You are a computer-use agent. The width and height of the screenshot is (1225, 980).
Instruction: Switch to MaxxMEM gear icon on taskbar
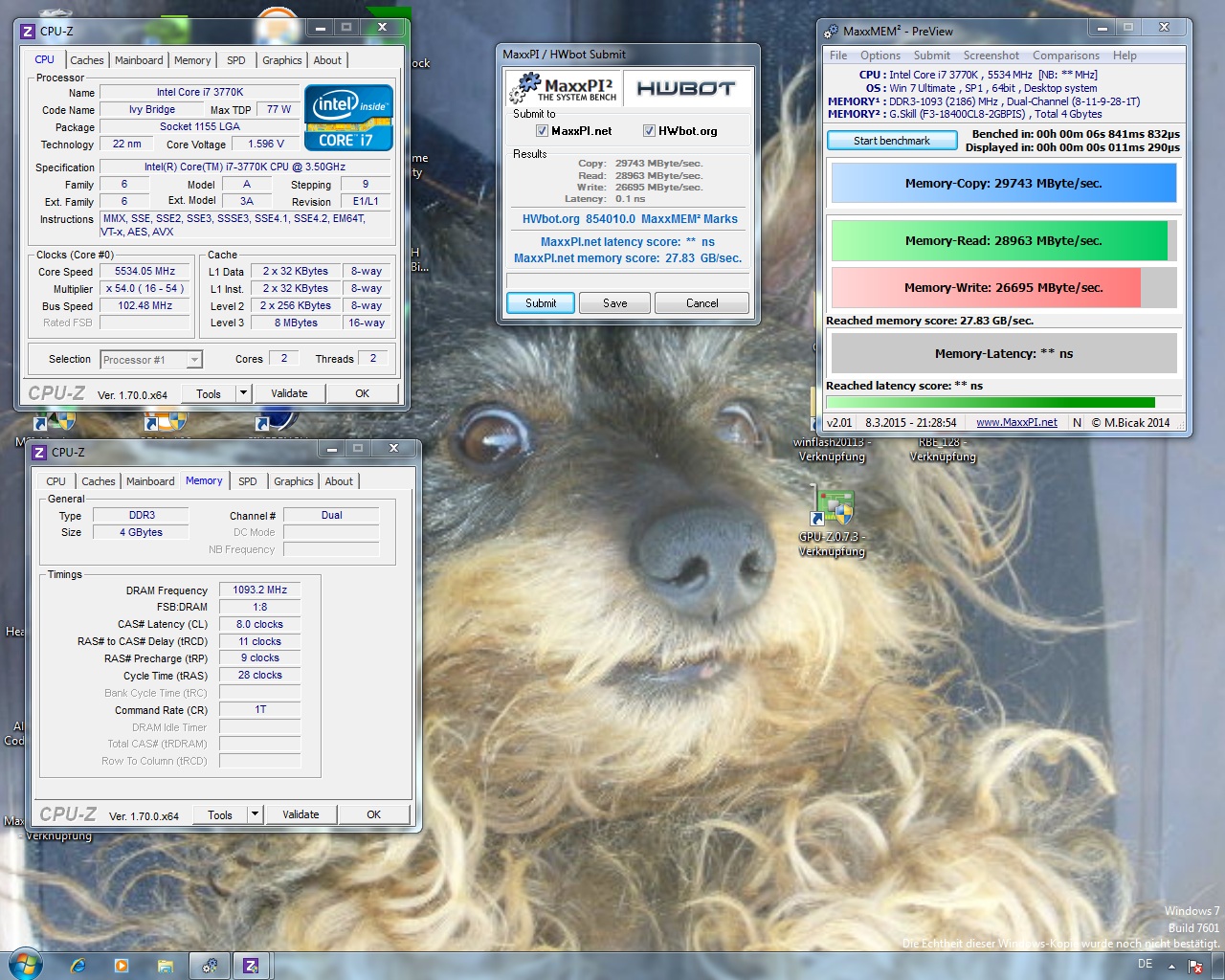click(x=210, y=966)
